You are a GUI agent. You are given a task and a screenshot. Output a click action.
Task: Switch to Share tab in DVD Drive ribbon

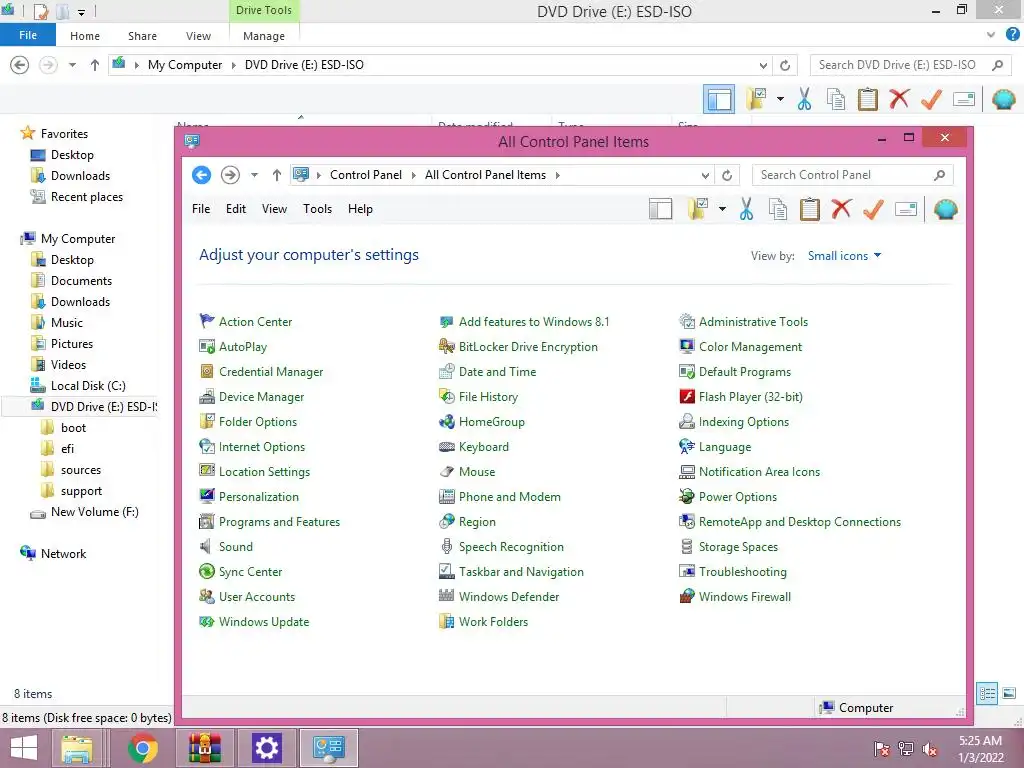[142, 36]
